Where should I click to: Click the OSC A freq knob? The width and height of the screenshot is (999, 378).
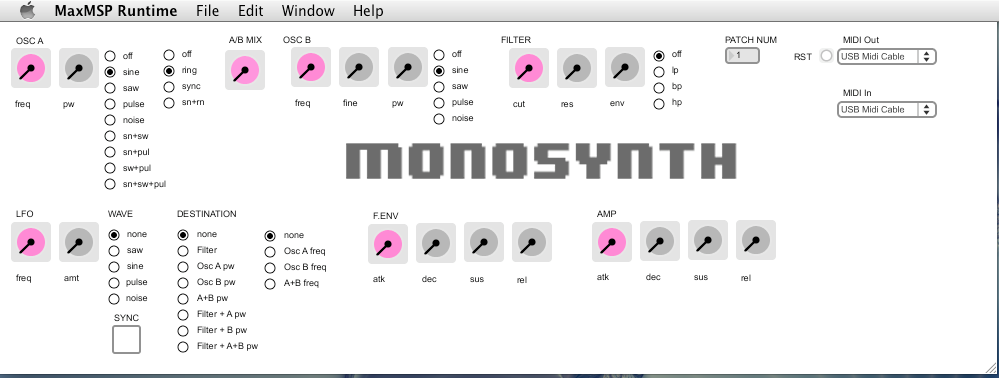[x=31, y=68]
